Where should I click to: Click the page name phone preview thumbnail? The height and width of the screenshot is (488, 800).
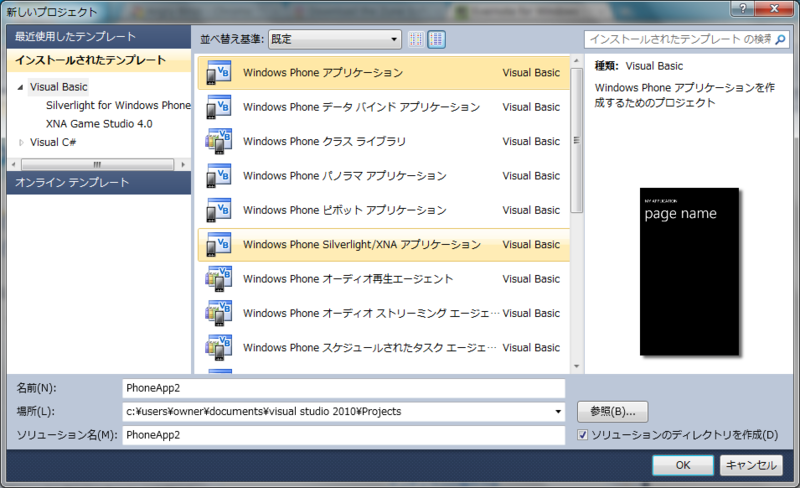(x=689, y=272)
